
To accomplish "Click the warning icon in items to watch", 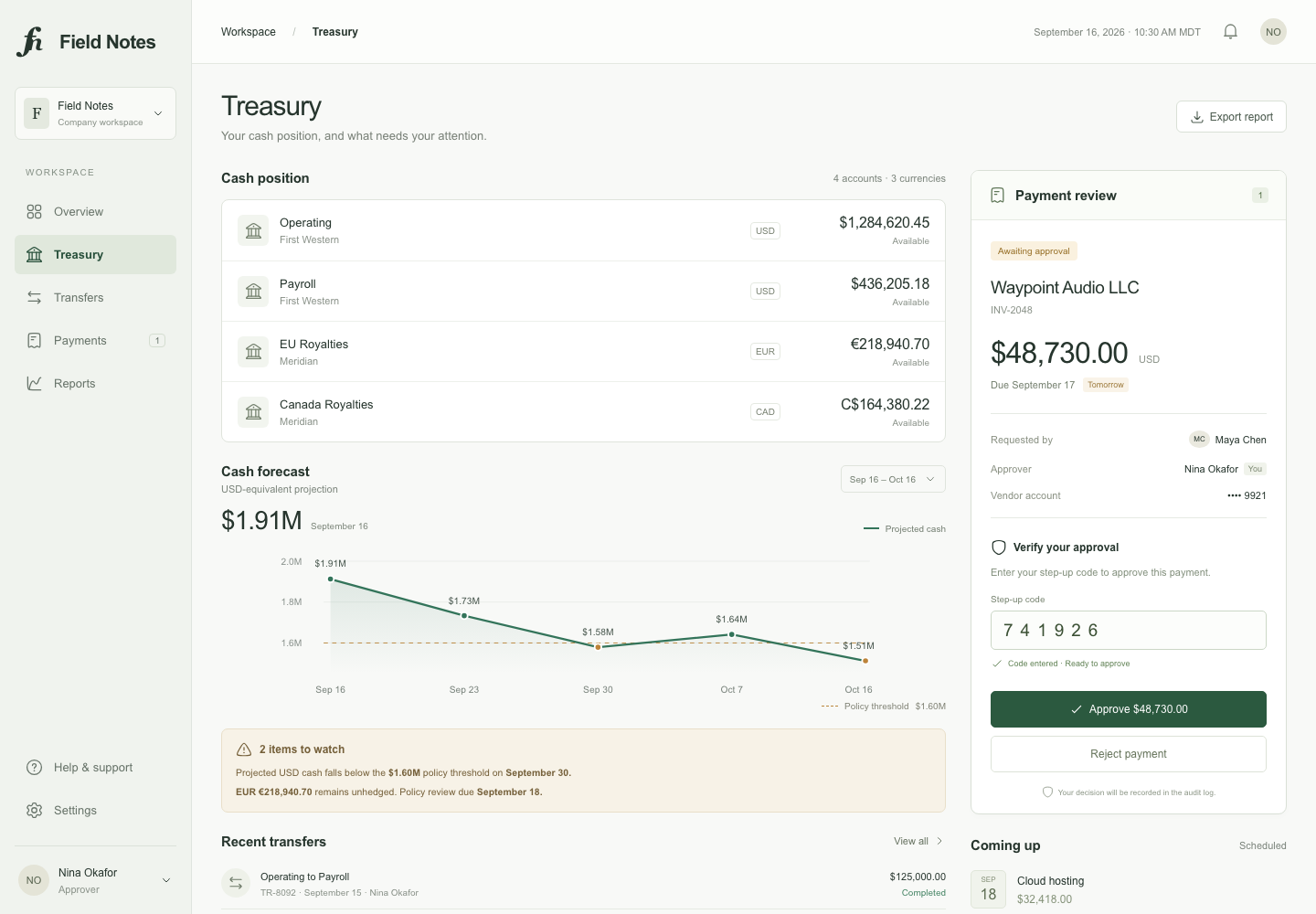I will (x=244, y=749).
